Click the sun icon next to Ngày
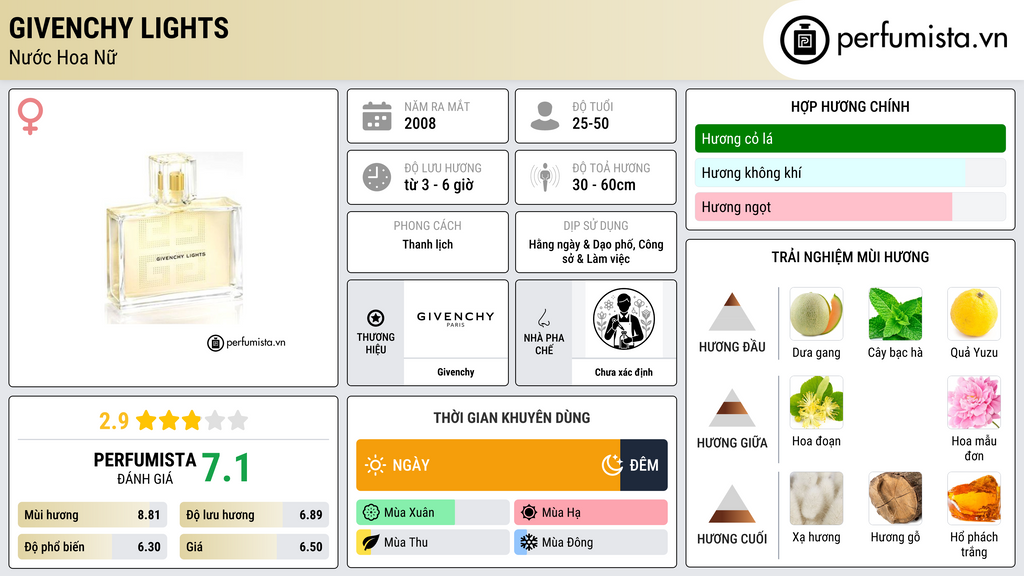Screen dimensions: 1024x576 coord(375,465)
